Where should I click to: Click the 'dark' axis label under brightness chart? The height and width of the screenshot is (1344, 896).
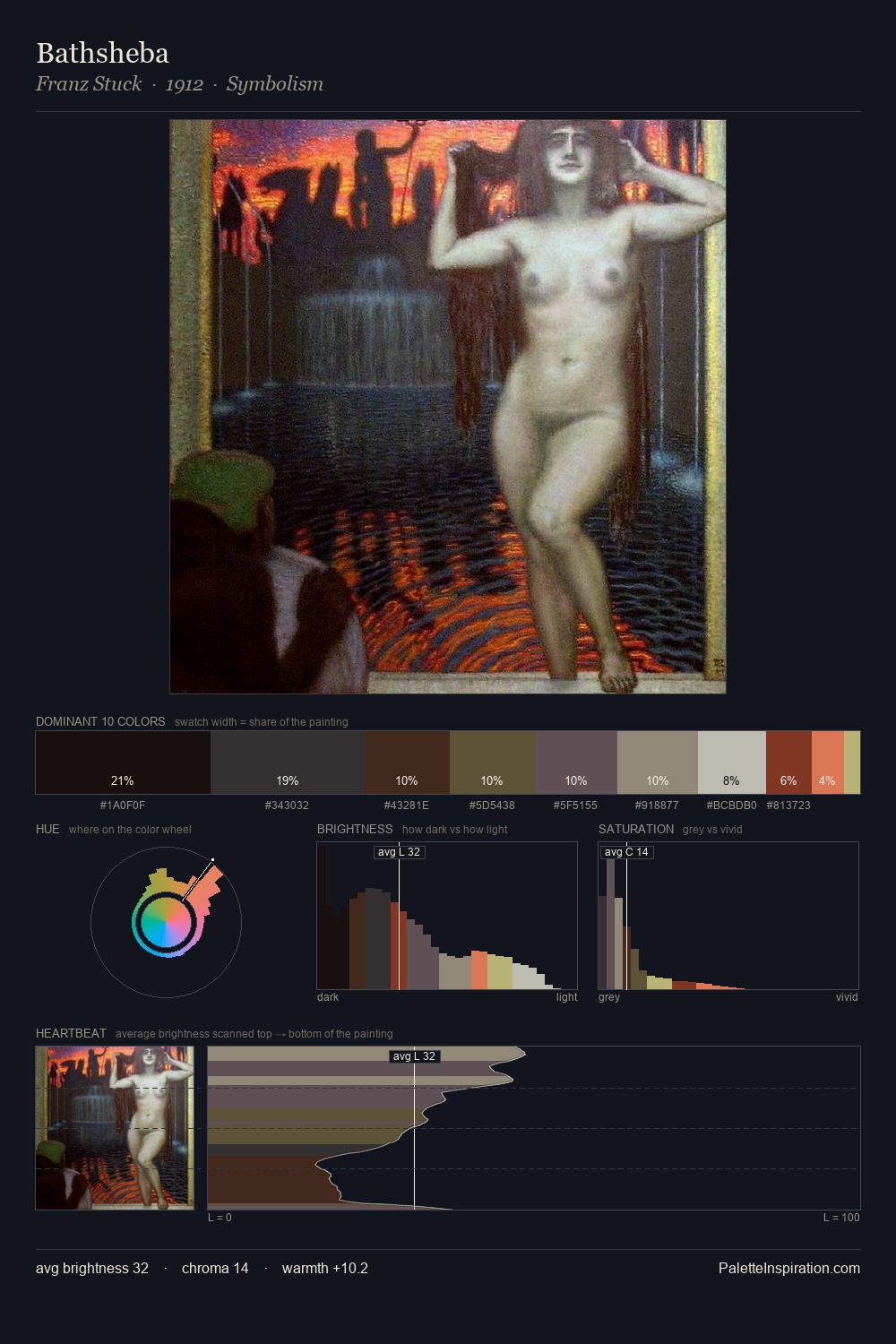coord(328,997)
